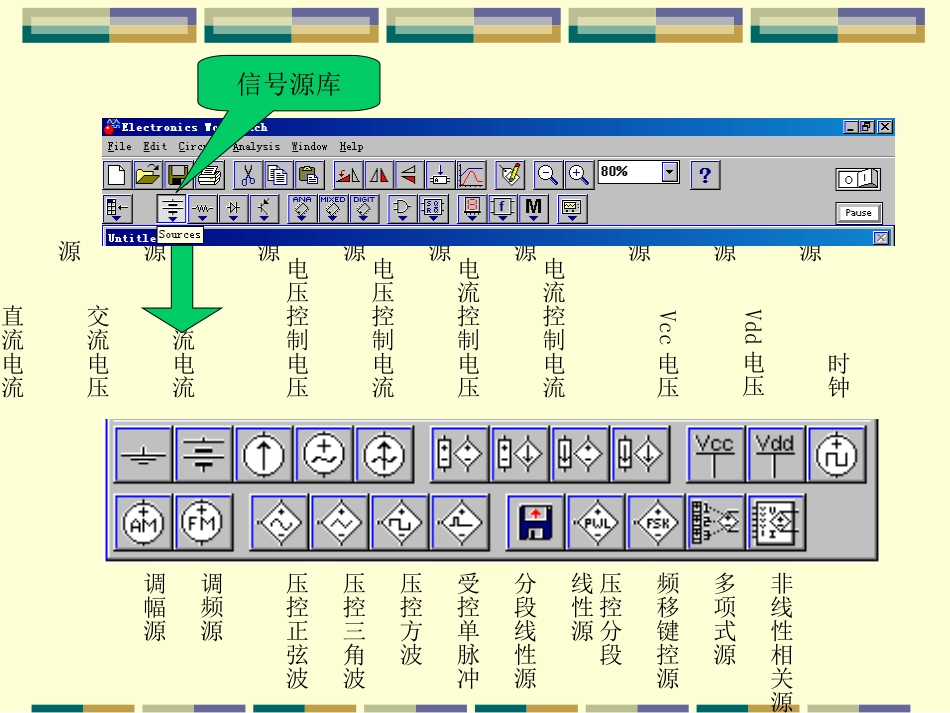
Task: Flip component vertically icon
Action: pyautogui.click(x=409, y=176)
